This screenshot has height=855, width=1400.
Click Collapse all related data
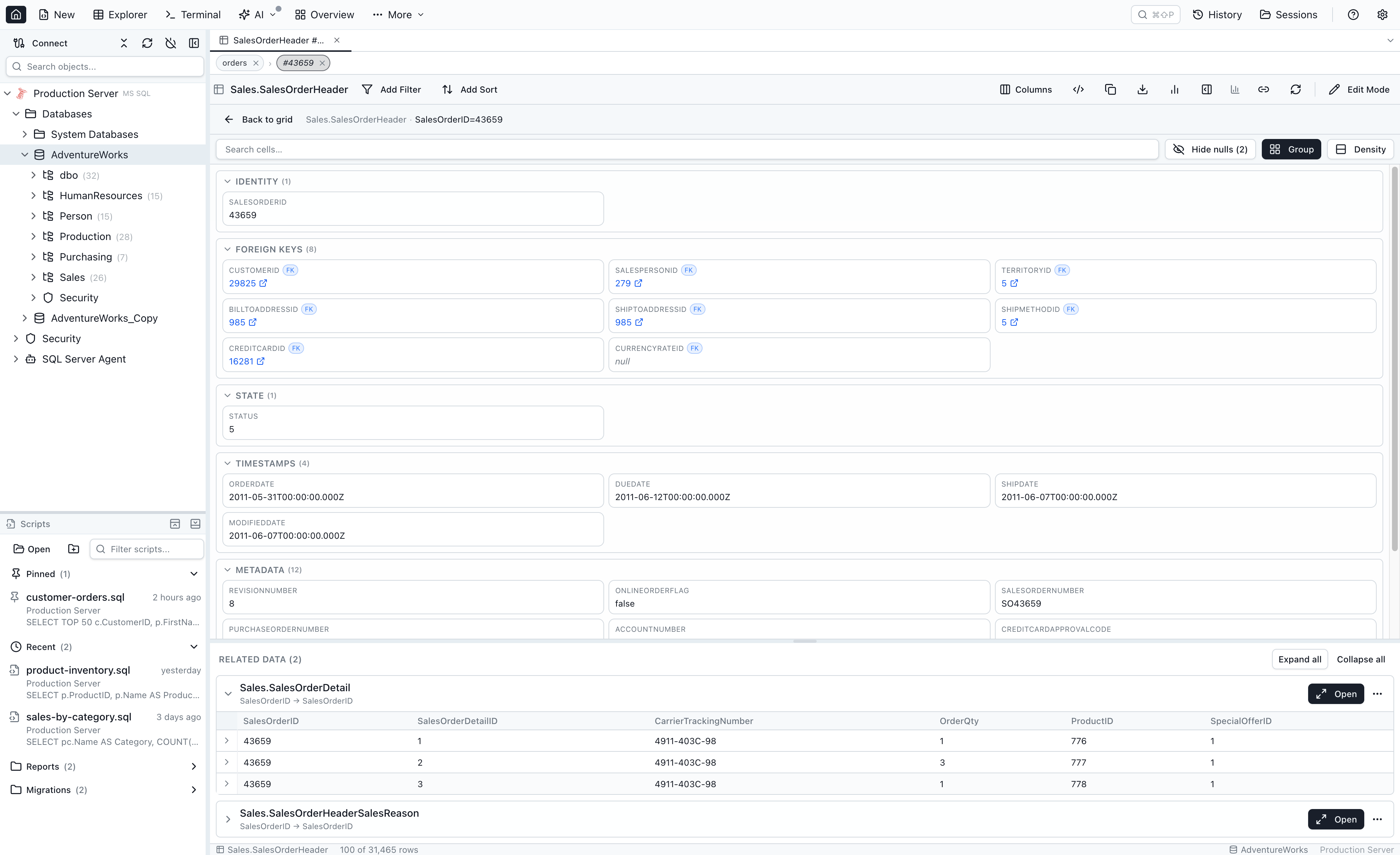click(x=1361, y=659)
